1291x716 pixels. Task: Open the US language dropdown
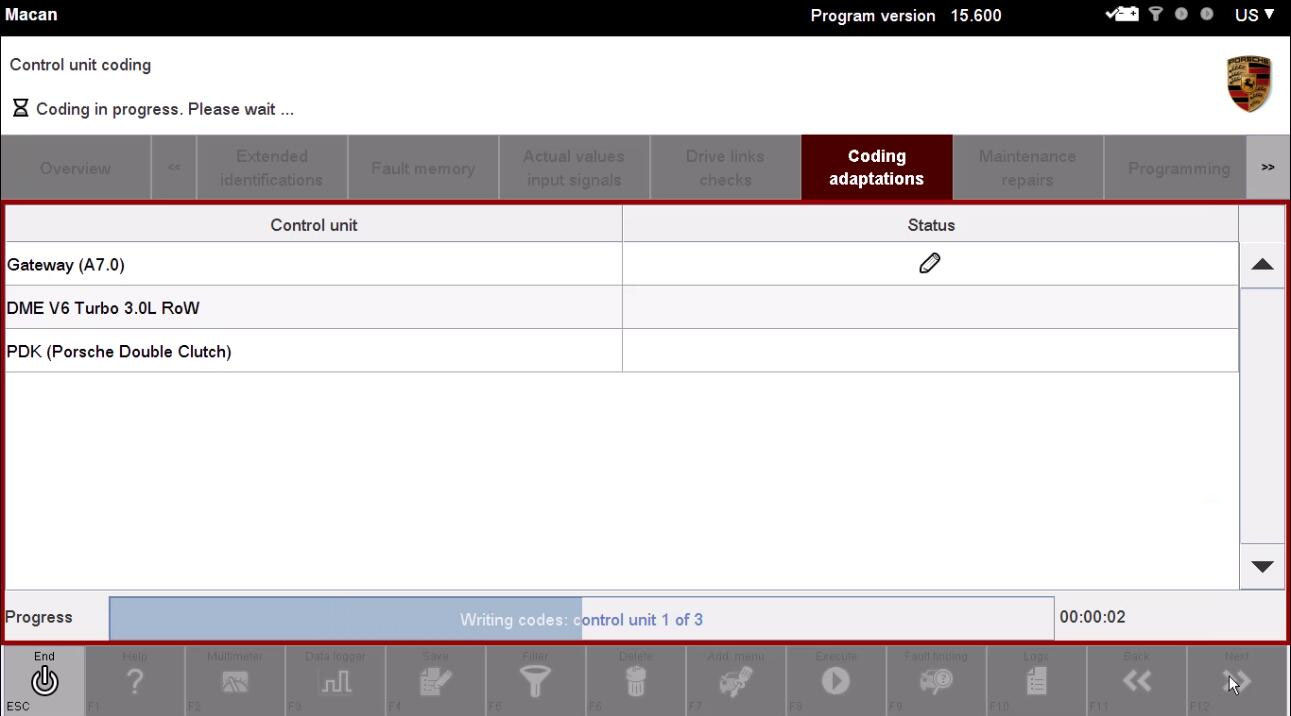pyautogui.click(x=1255, y=14)
